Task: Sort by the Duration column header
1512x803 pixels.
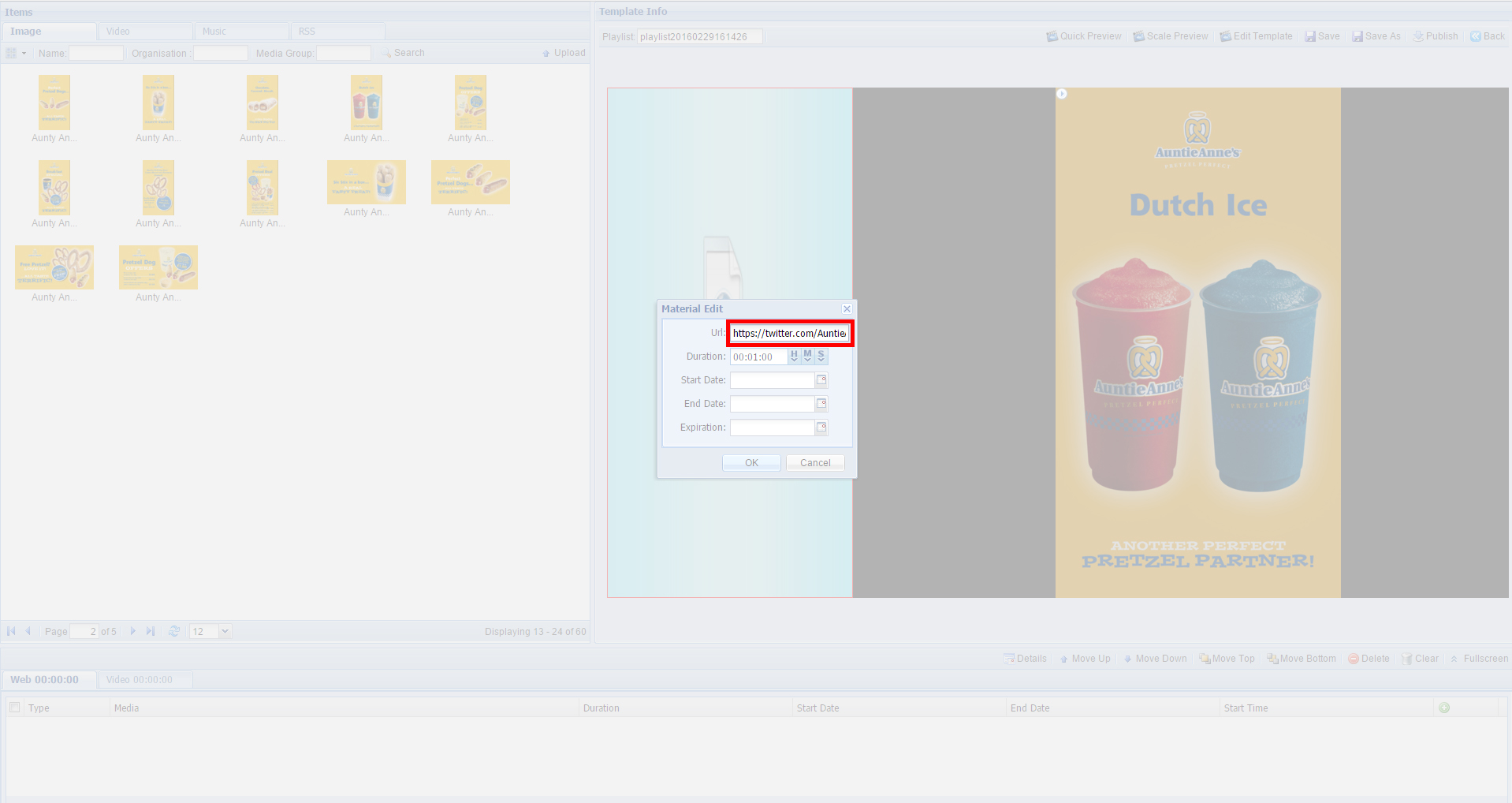Action: 685,708
